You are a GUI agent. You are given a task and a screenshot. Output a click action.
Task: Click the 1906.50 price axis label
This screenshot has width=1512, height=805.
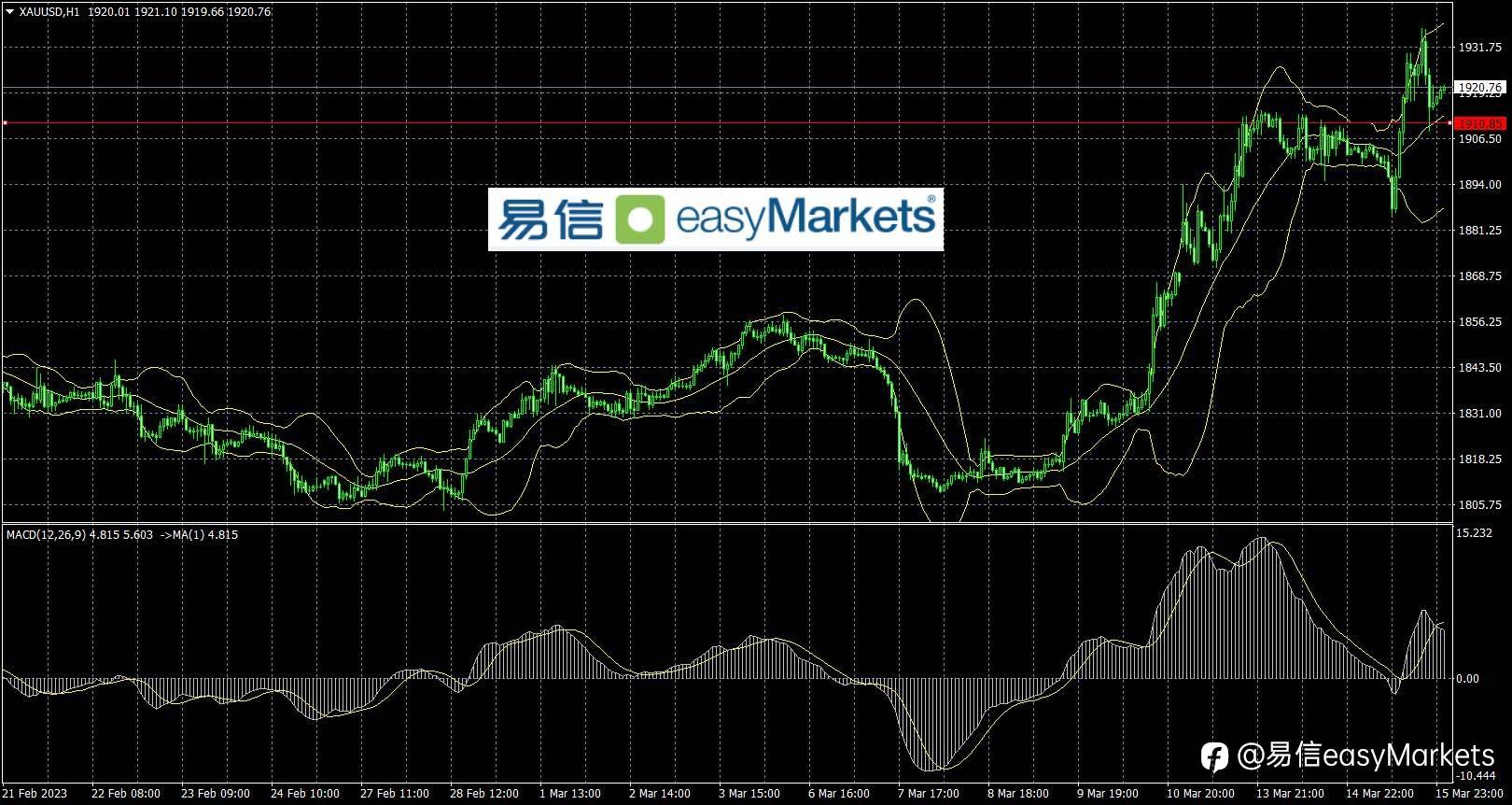[1480, 139]
